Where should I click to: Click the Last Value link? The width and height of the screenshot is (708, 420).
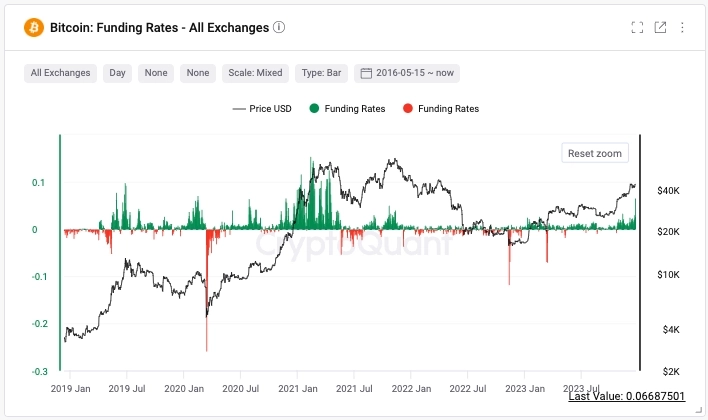626,397
